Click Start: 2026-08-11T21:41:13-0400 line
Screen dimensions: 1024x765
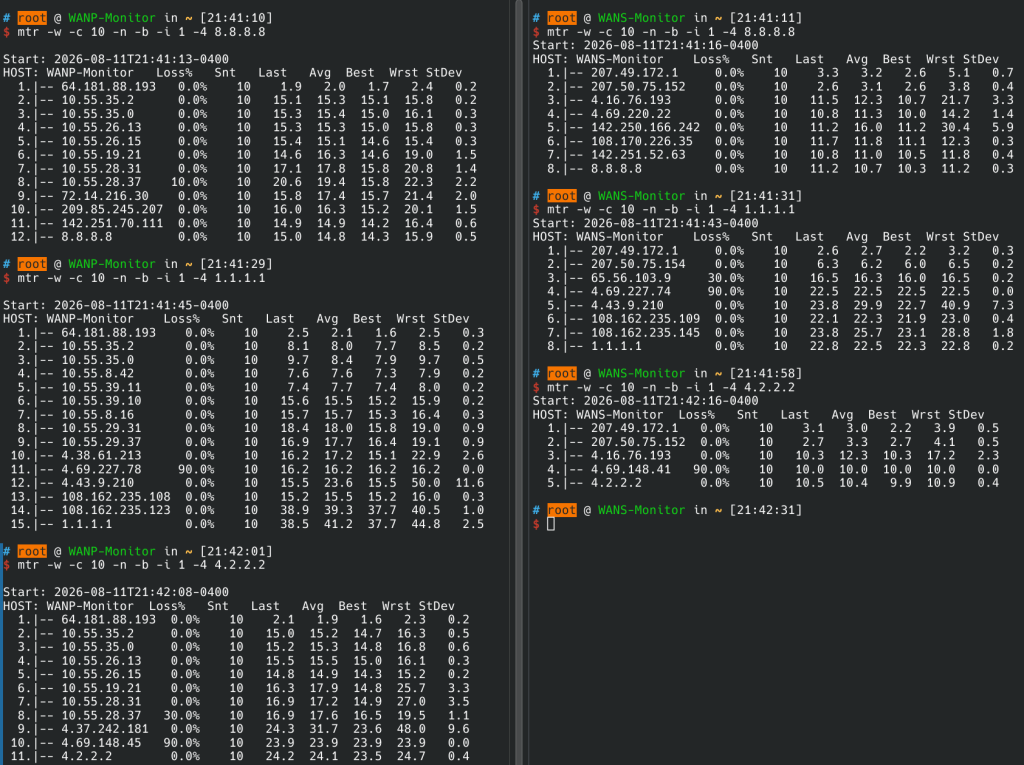(116, 59)
